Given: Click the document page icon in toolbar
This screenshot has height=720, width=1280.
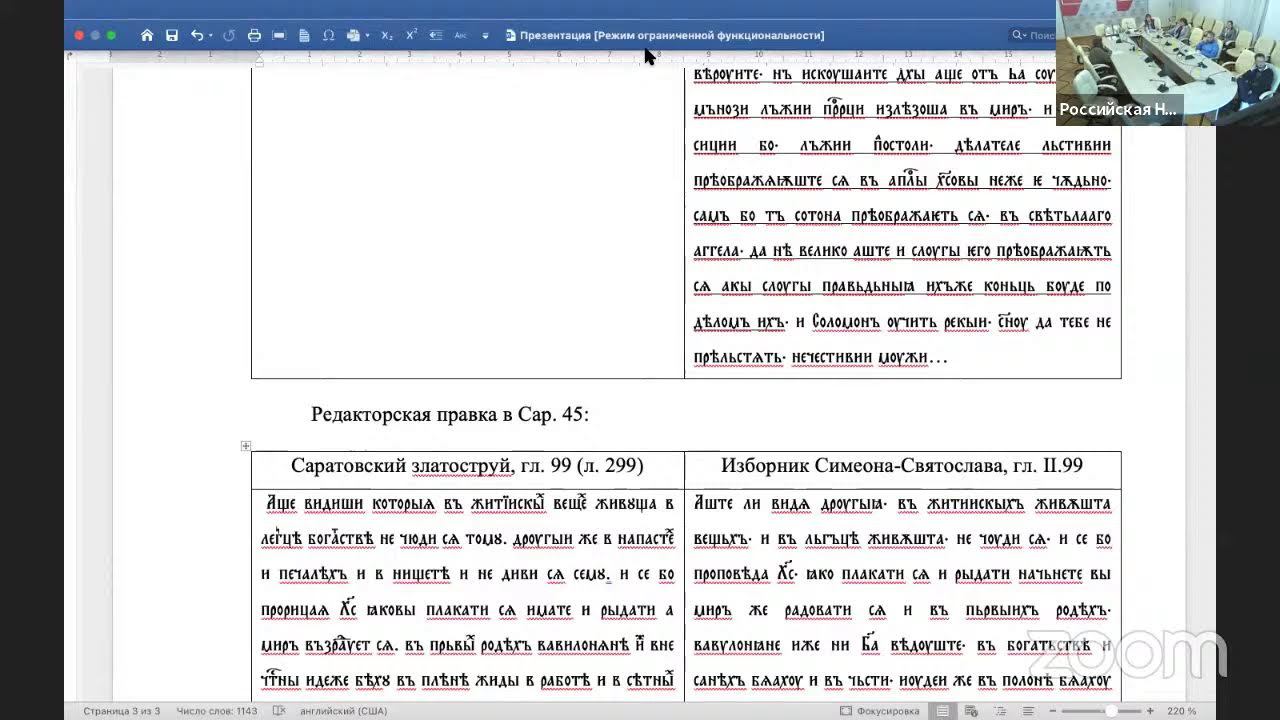Looking at the screenshot, I should [x=304, y=35].
